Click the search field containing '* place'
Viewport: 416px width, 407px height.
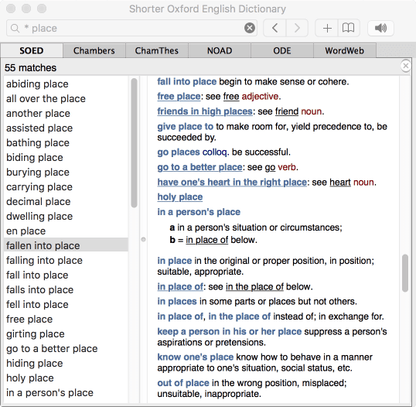click(131, 28)
